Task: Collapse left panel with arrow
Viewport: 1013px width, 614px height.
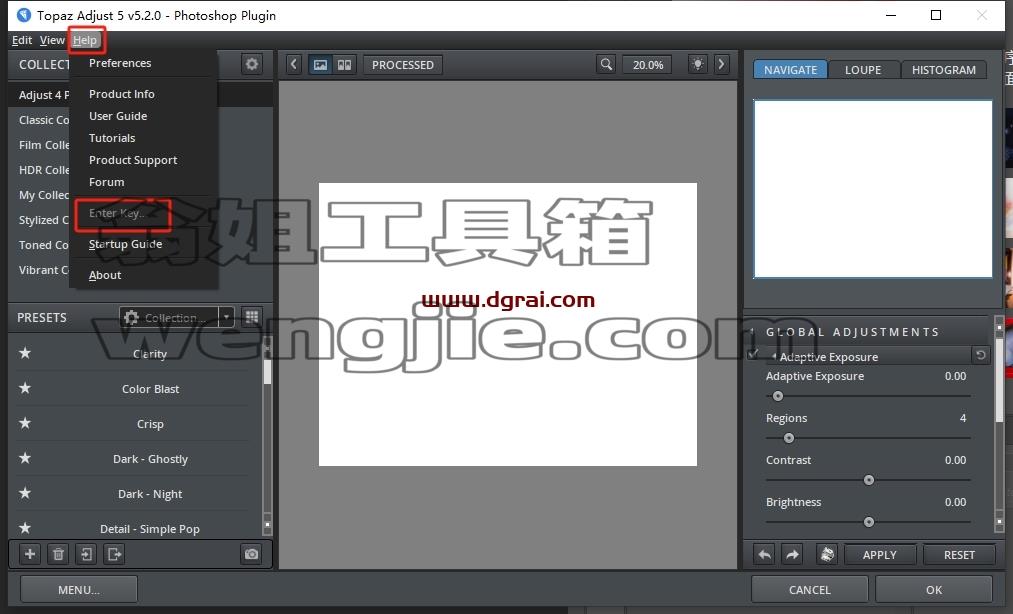Action: click(294, 65)
